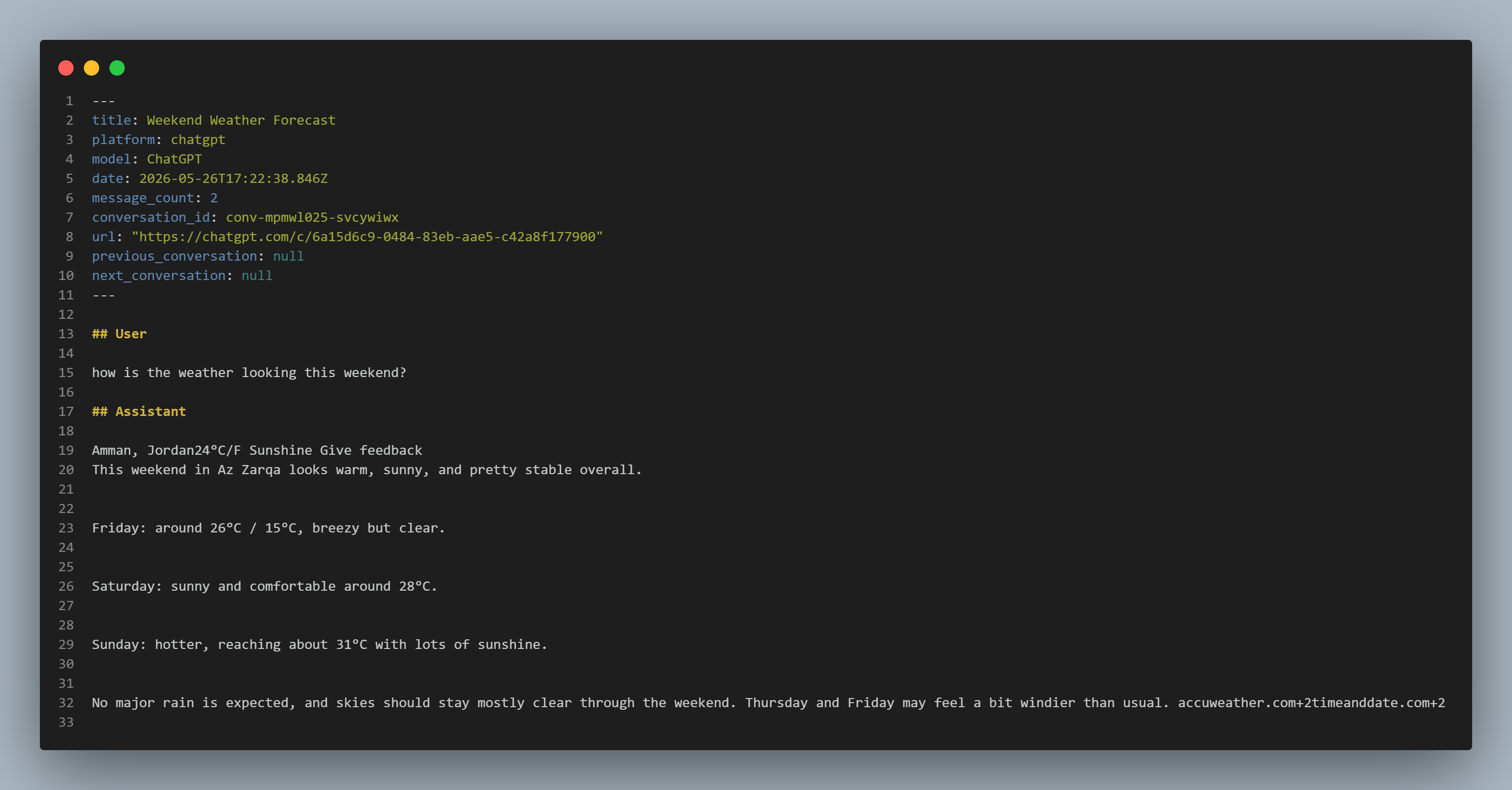This screenshot has width=1512, height=790.
Task: Click the 'date' key on line 5
Action: tap(107, 178)
